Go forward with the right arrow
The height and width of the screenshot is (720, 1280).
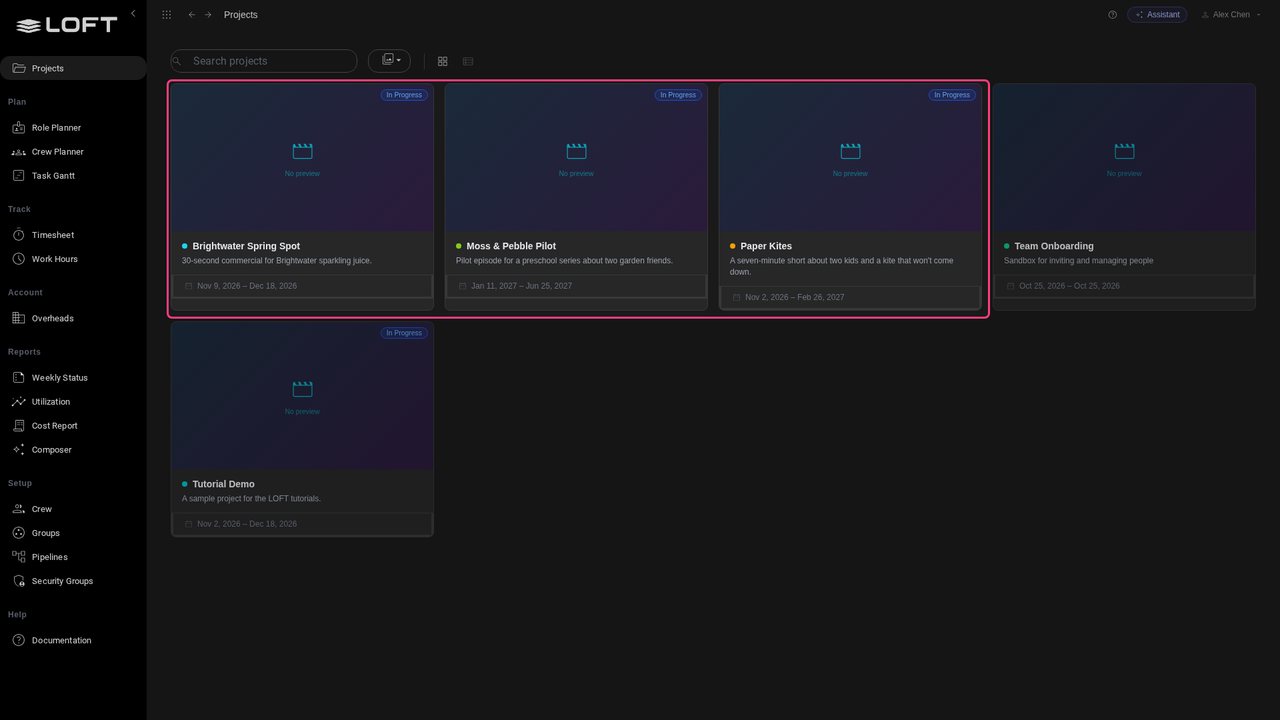pyautogui.click(x=208, y=15)
